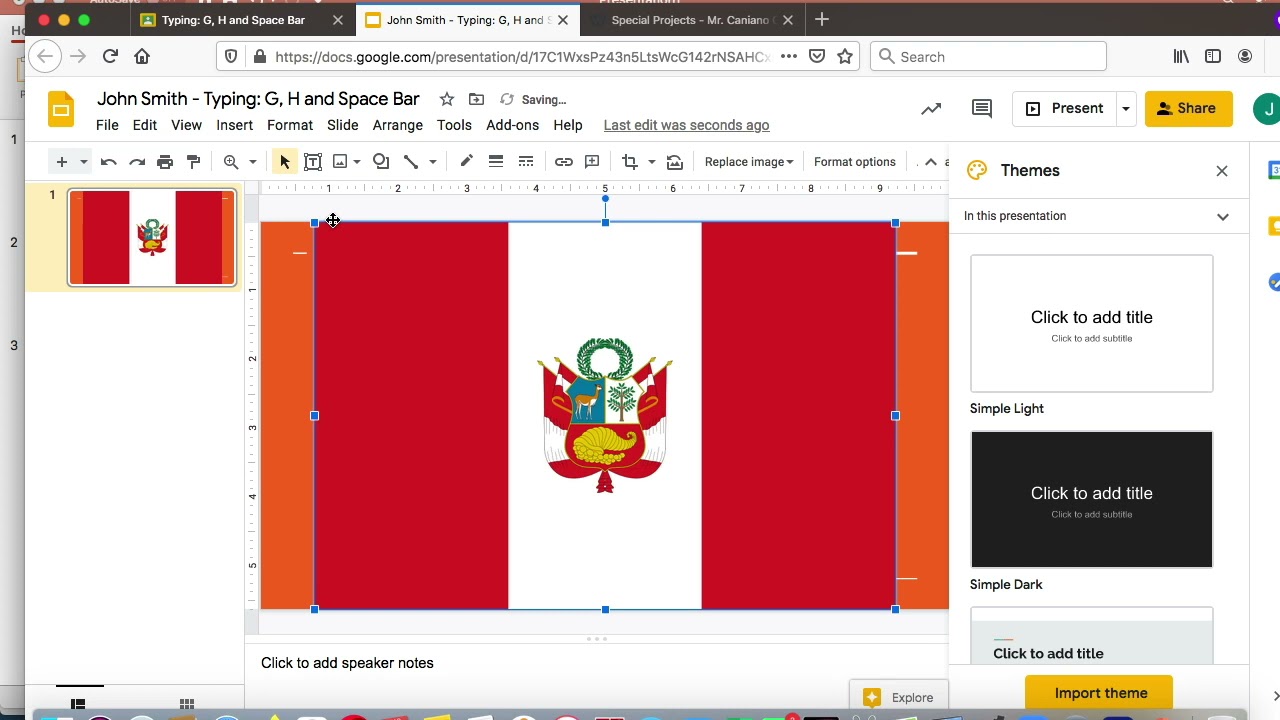Open Slides home logo
1280x720 pixels.
[61, 109]
